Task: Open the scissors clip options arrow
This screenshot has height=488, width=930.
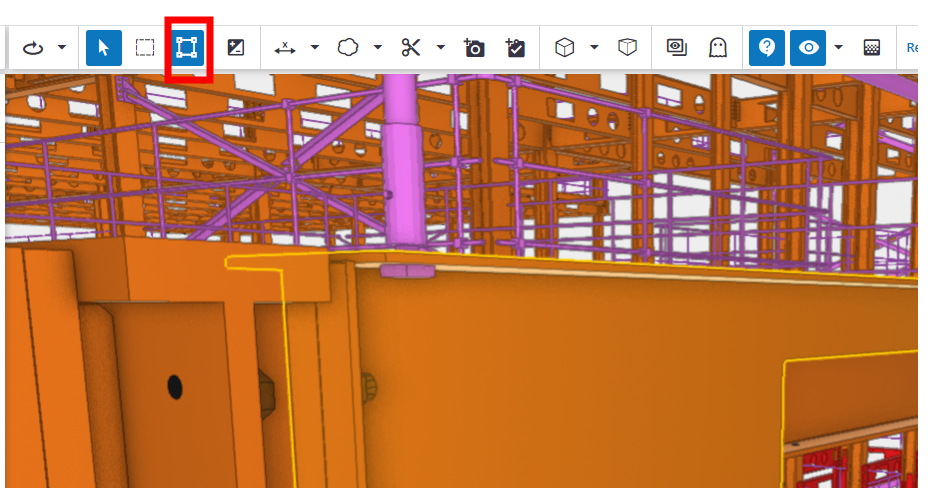Action: point(440,48)
